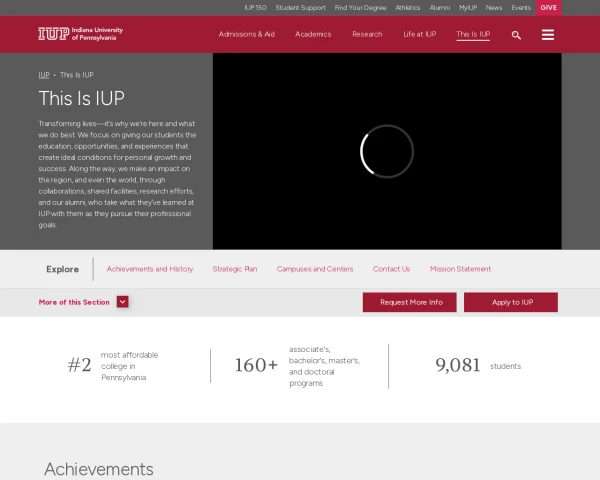The height and width of the screenshot is (480, 600).
Task: Go to Find Your Degree
Action: pyautogui.click(x=360, y=8)
